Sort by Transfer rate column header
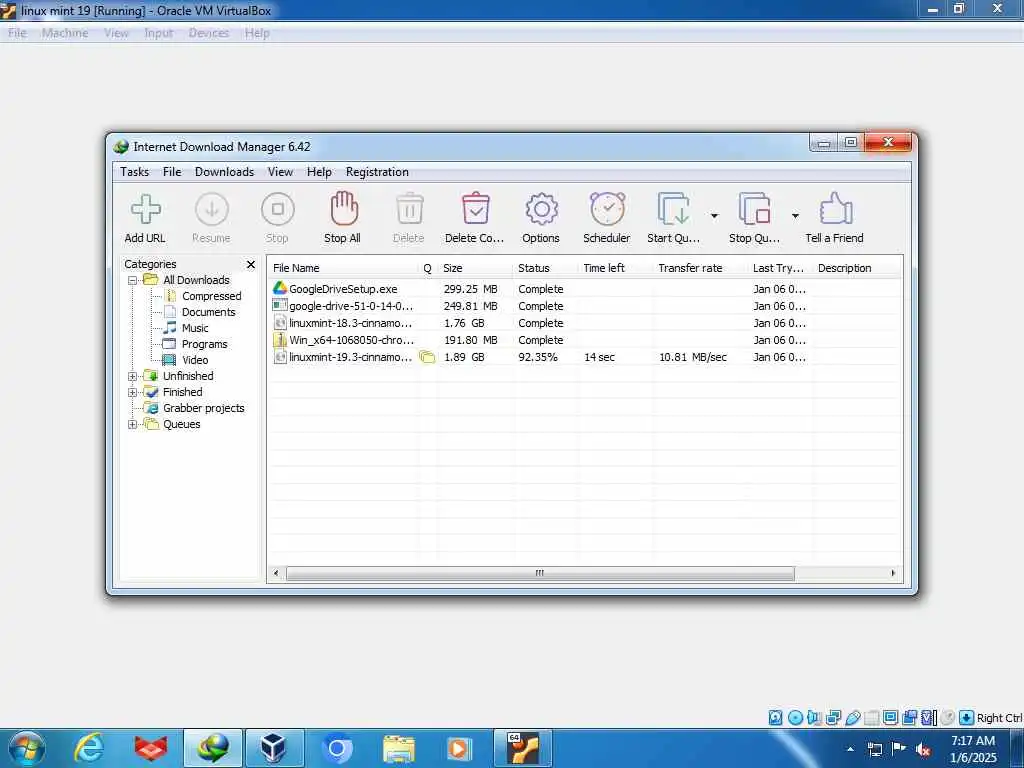The height and width of the screenshot is (768, 1024). click(x=701, y=268)
